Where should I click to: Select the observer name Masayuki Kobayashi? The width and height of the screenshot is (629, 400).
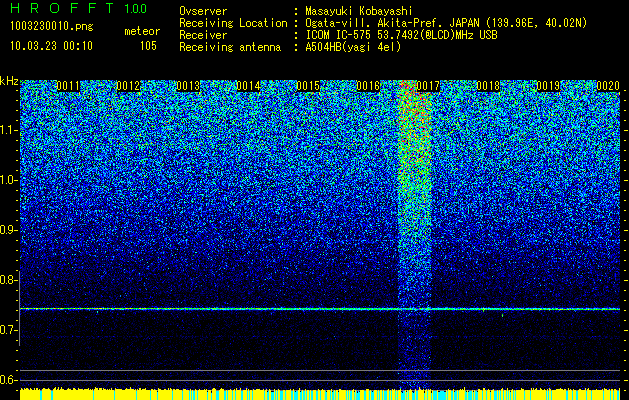click(359, 11)
